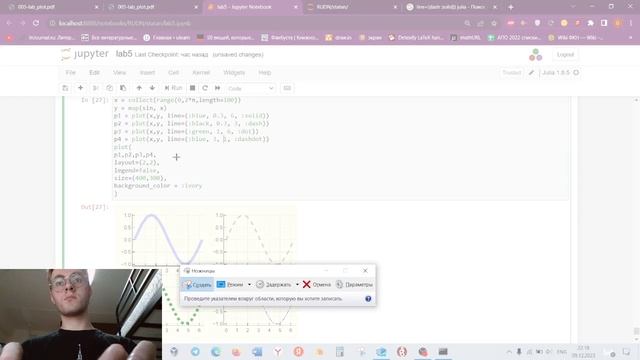Click the Julia 1.8.5 kernel status circle
Image resolution: width=640 pixels, height=360 pixels.
click(x=576, y=73)
